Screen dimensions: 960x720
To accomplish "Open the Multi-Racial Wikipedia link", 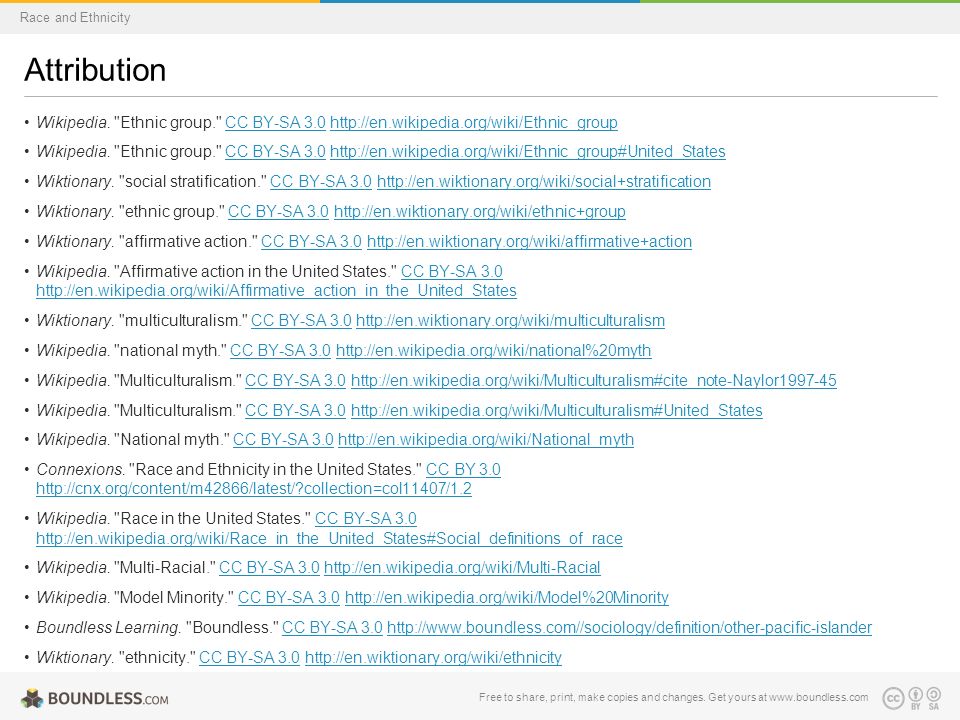I will 462,568.
